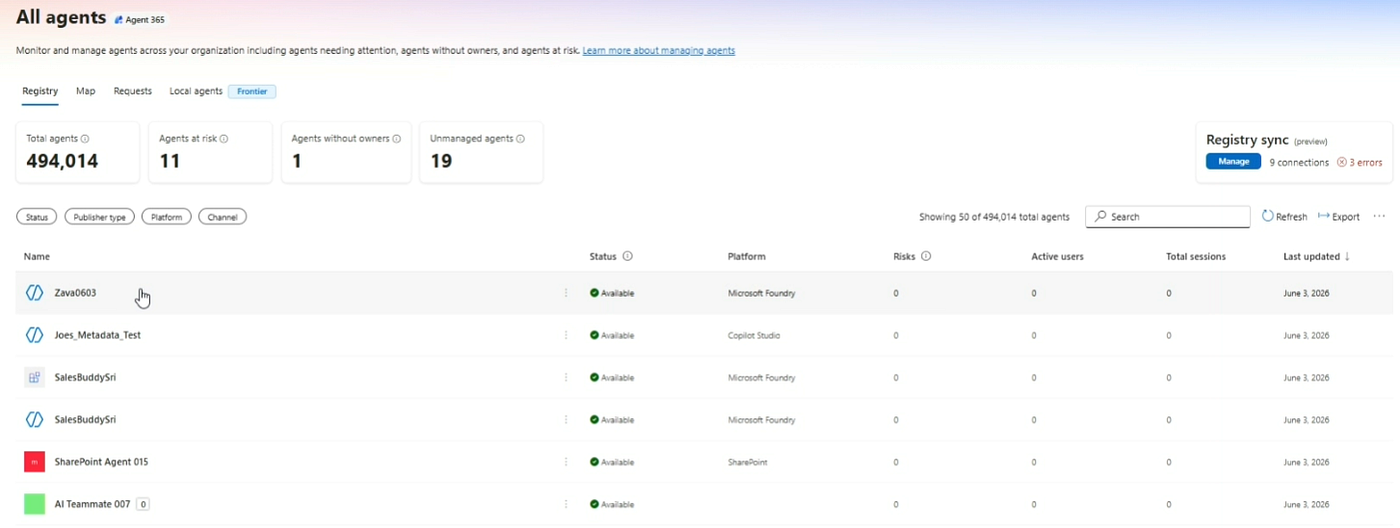The image size is (1400, 528).
Task: Open the Joes_Metadata_Test agent name
Action: pos(97,335)
